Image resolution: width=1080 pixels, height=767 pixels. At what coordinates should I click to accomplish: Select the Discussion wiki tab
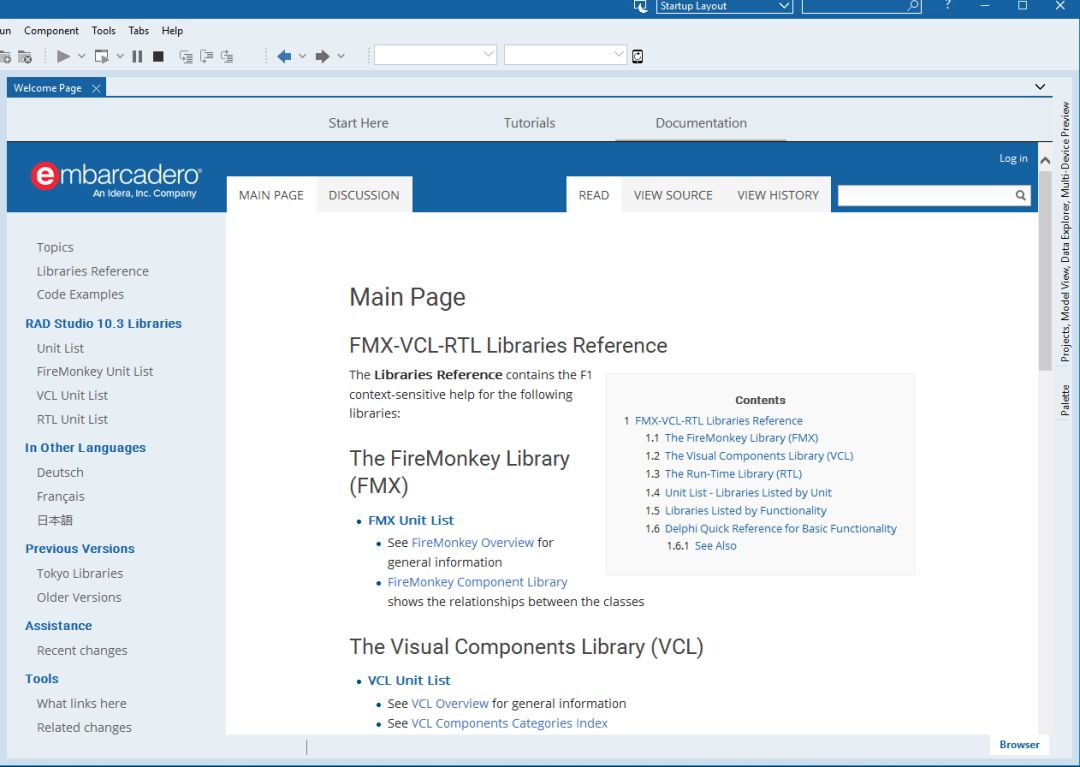click(x=364, y=195)
